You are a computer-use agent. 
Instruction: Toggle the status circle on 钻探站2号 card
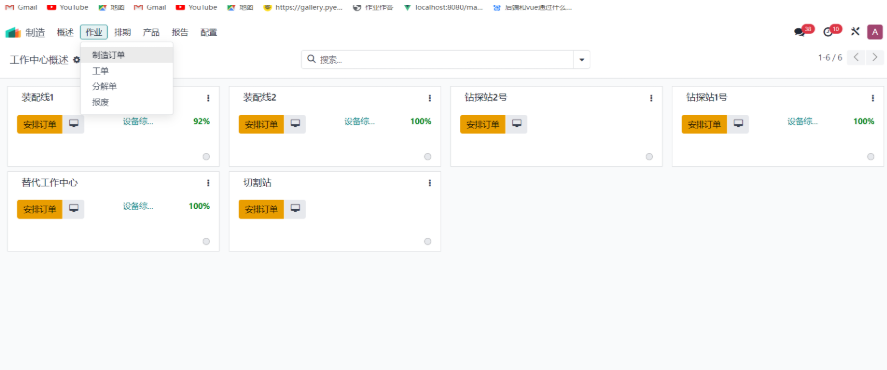[649, 157]
